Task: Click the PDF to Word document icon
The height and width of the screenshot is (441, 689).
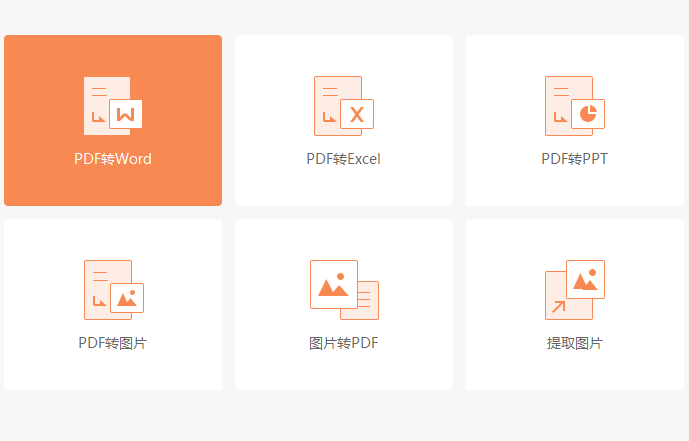Action: (x=113, y=106)
